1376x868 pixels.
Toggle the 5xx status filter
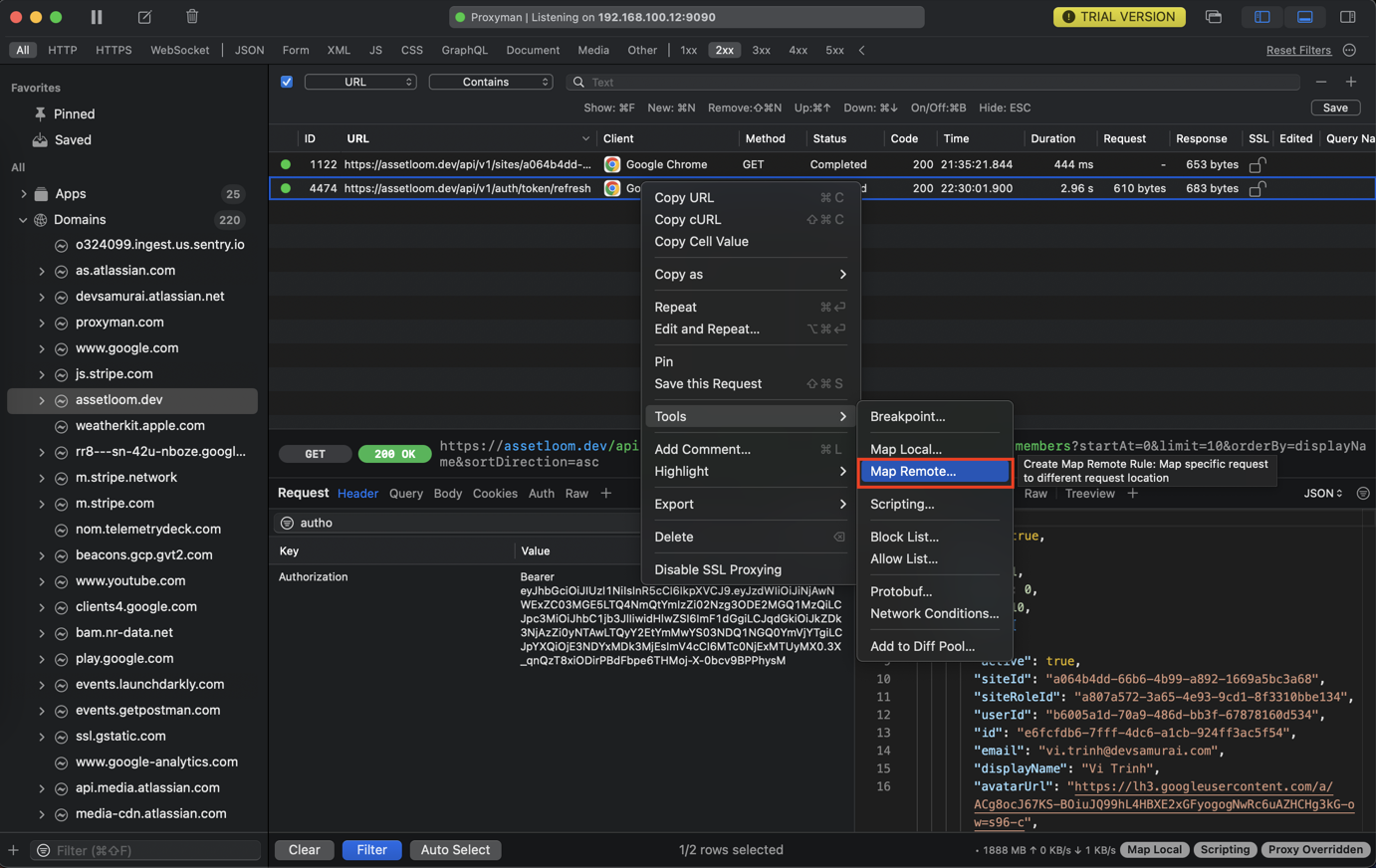click(x=834, y=50)
